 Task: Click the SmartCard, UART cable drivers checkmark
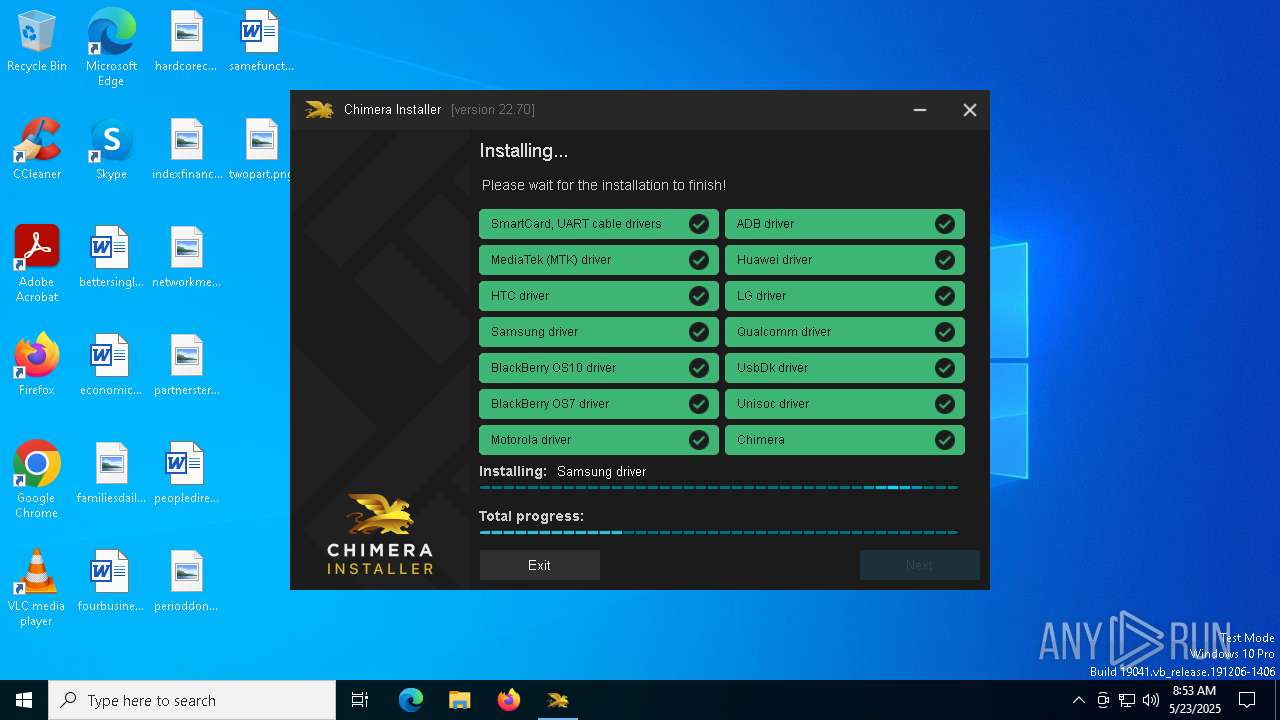click(699, 224)
